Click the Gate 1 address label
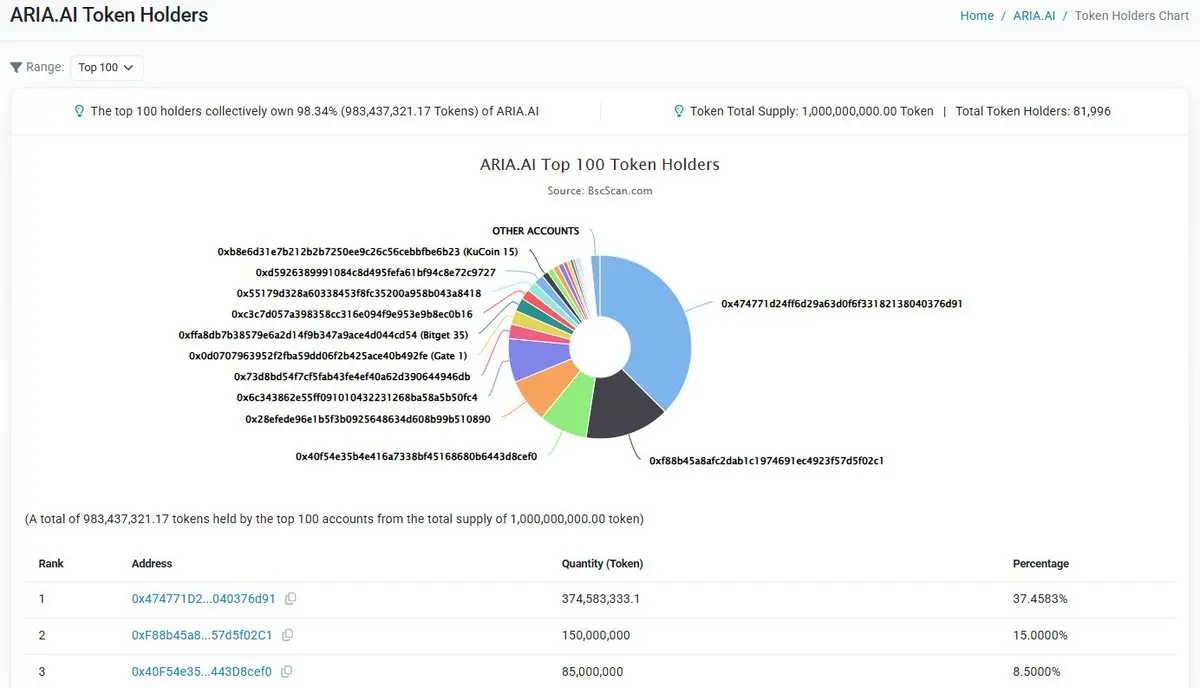The height and width of the screenshot is (688, 1200). pos(327,356)
